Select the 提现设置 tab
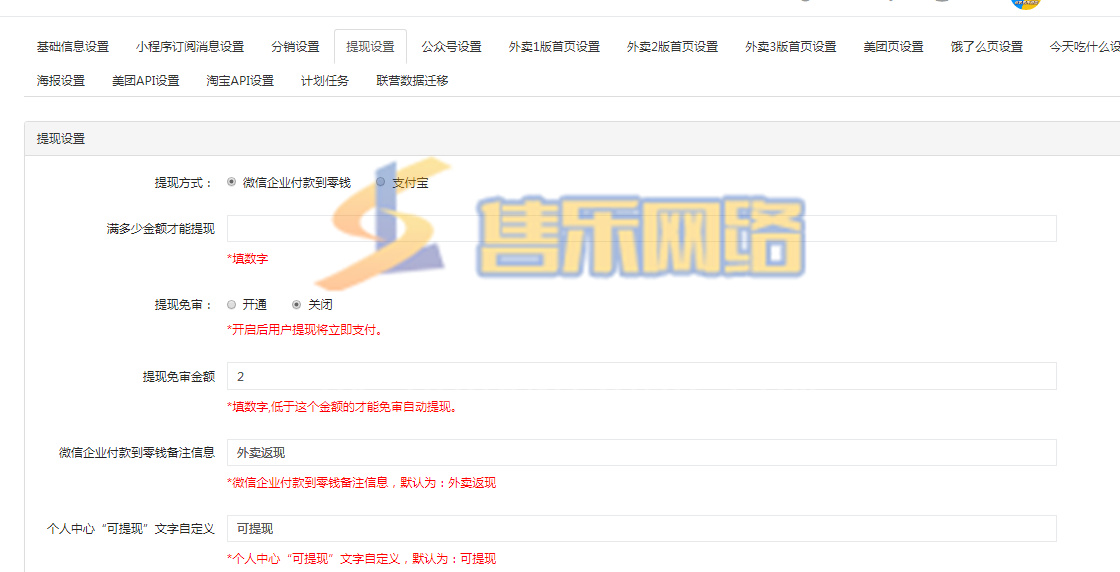This screenshot has height=572, width=1120. tap(370, 47)
